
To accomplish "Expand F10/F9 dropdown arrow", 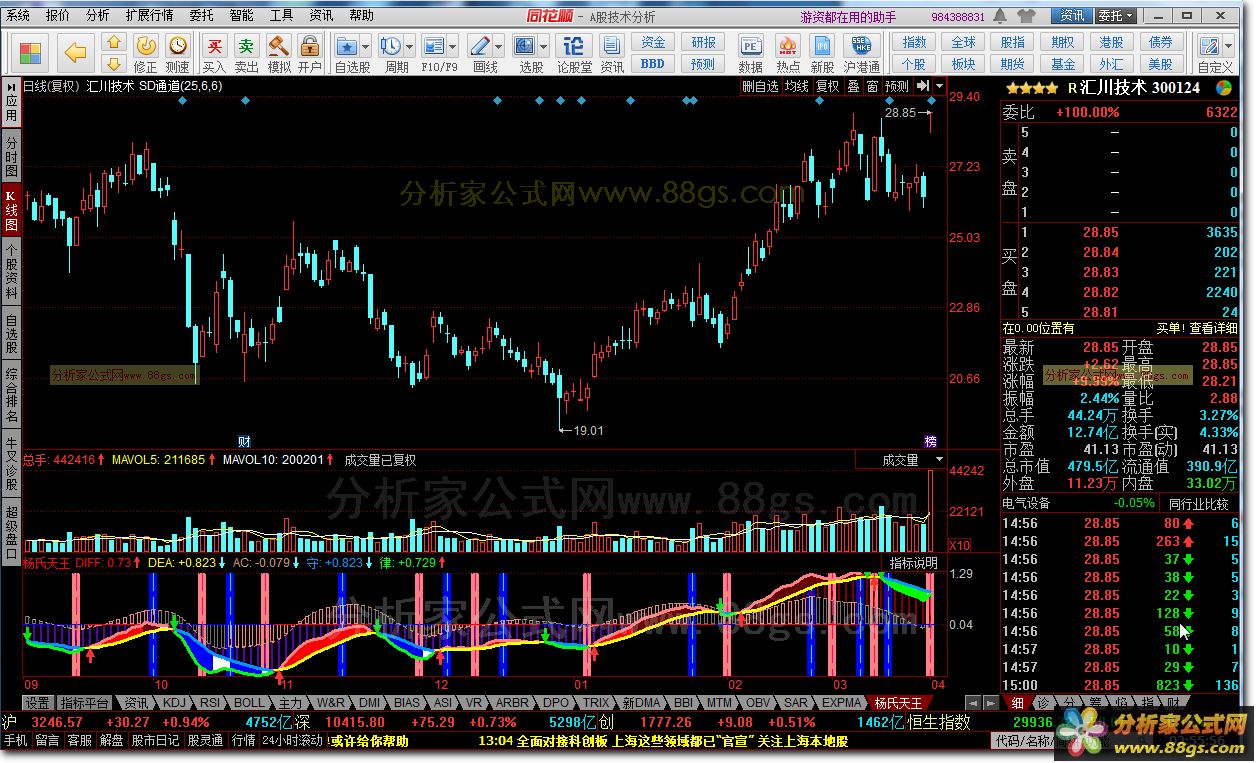I will pos(453,47).
